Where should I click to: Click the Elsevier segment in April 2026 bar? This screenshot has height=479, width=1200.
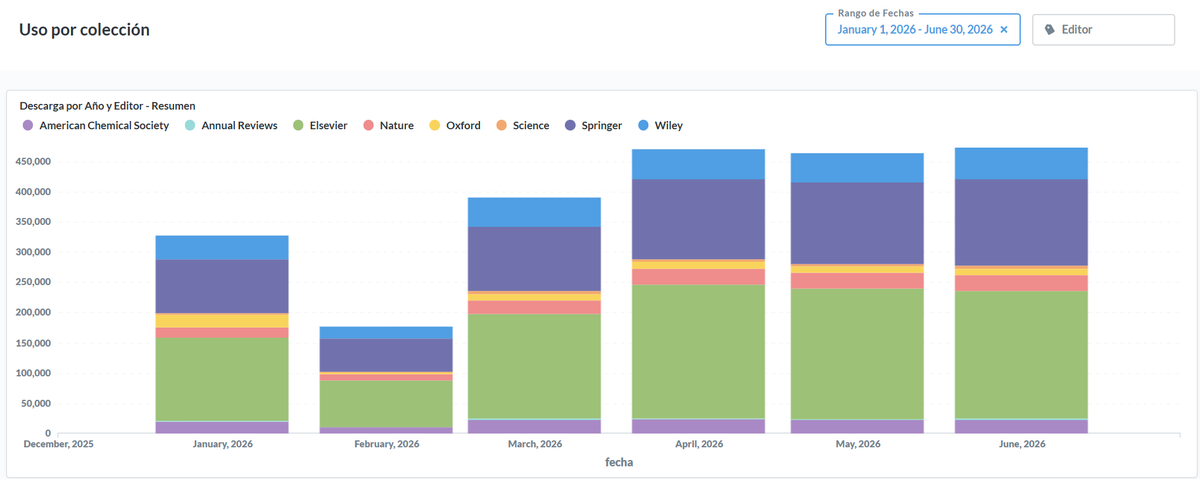pyautogui.click(x=698, y=352)
